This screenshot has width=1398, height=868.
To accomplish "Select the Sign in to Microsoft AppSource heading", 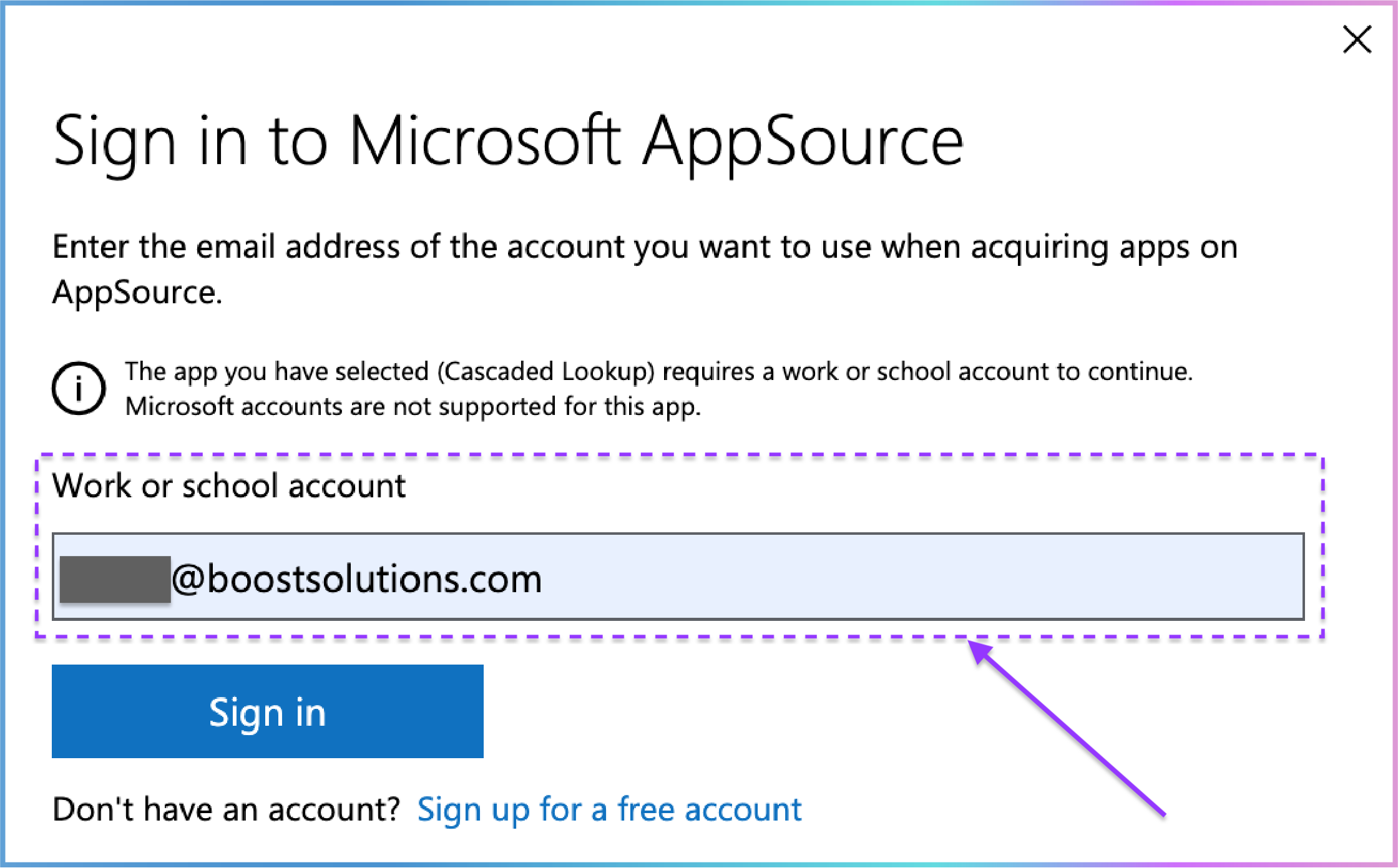I will coord(508,142).
